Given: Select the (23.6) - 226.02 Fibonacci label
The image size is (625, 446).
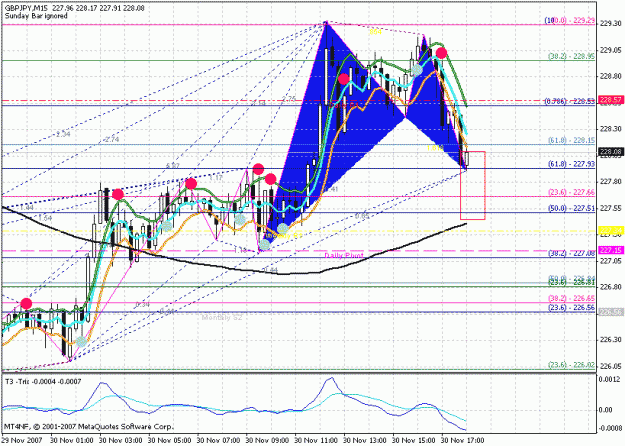Looking at the screenshot, I should pyautogui.click(x=571, y=365).
